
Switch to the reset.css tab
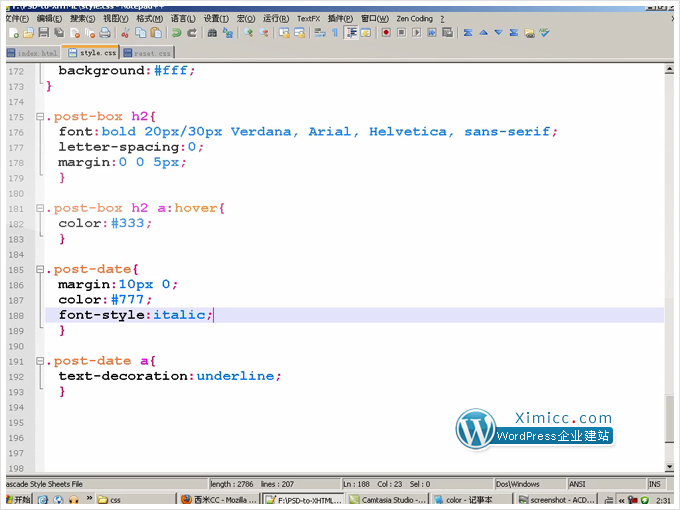pyautogui.click(x=147, y=53)
